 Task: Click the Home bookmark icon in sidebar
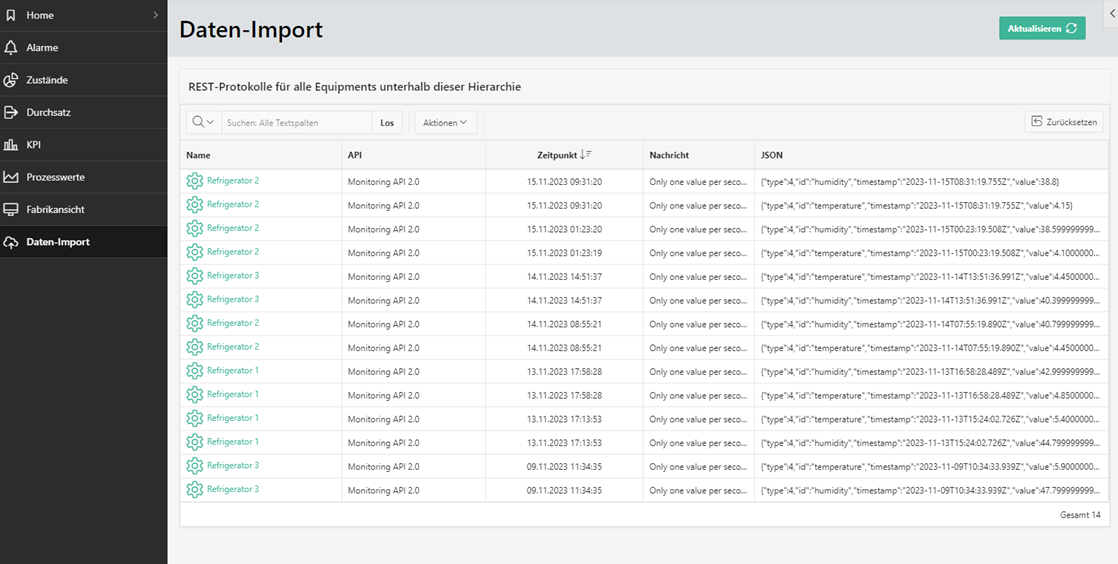pyautogui.click(x=11, y=15)
